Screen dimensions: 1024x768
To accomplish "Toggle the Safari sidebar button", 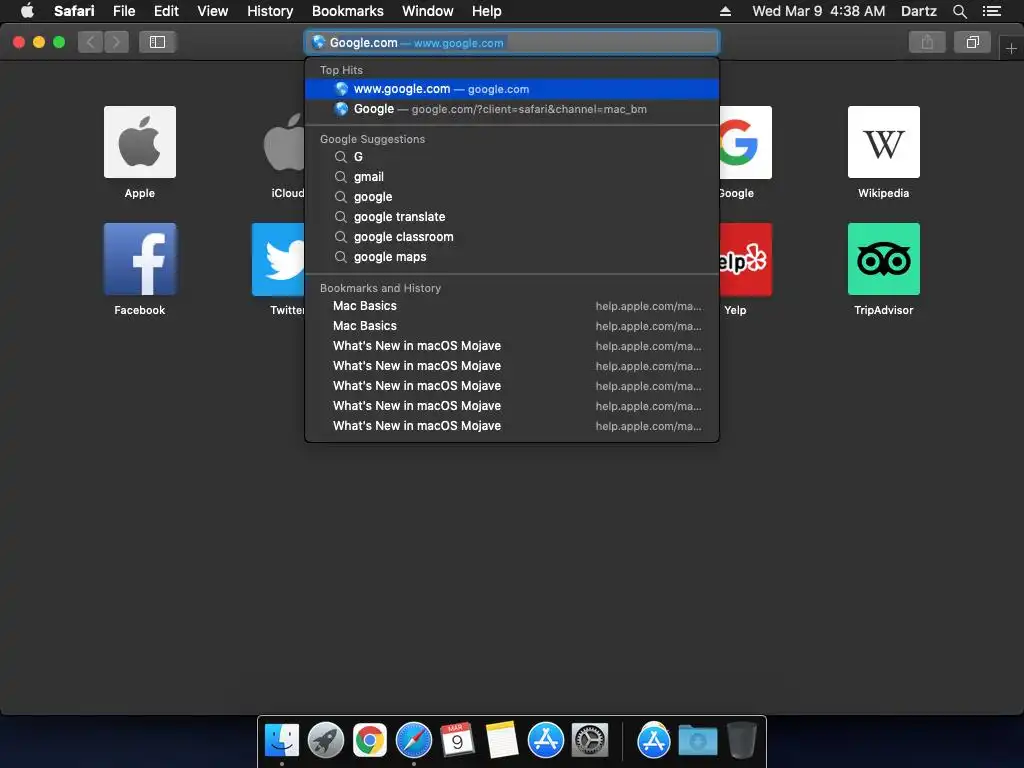I will [157, 42].
